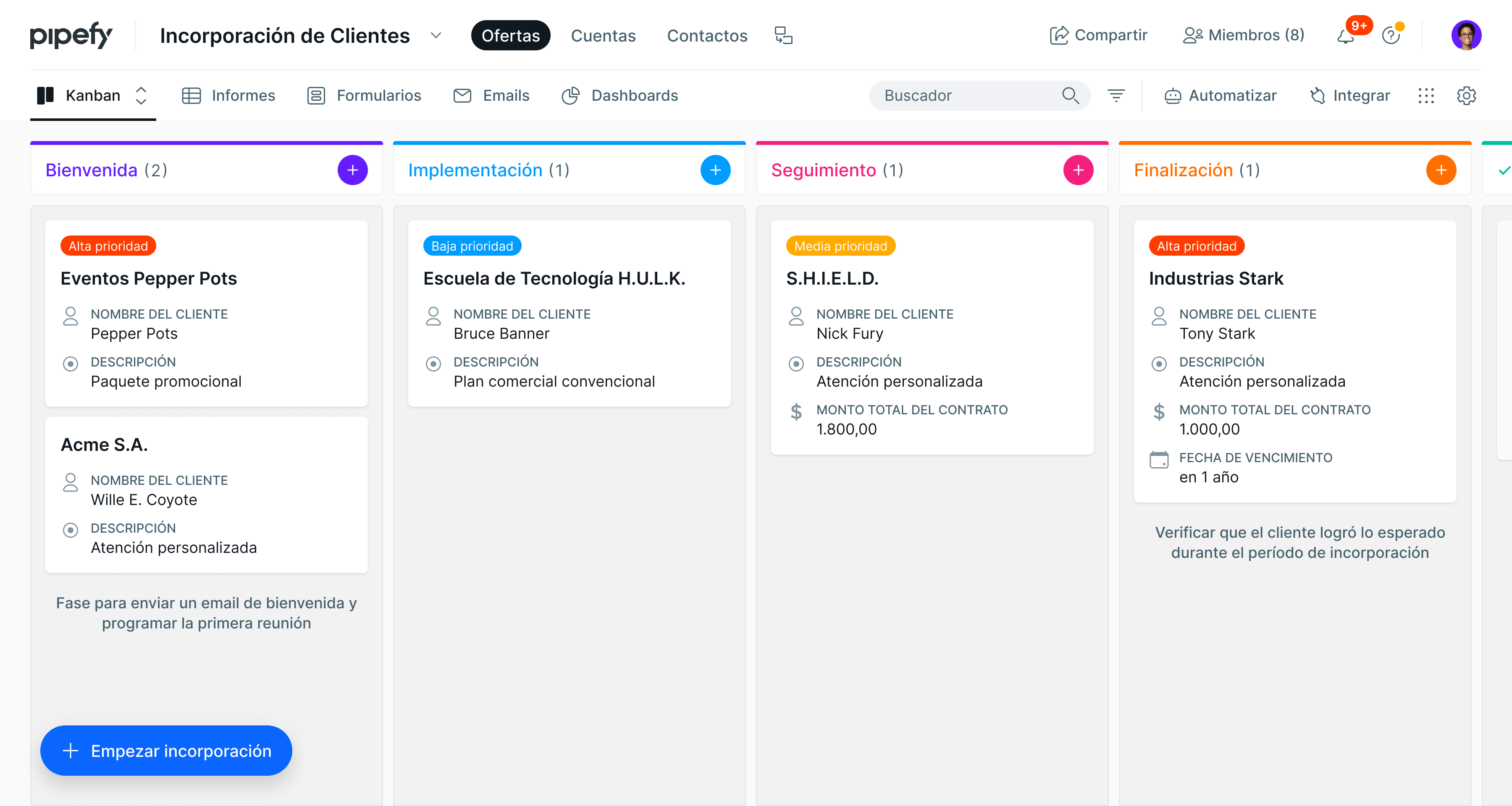Click the Empezar incorporación button

(x=166, y=750)
